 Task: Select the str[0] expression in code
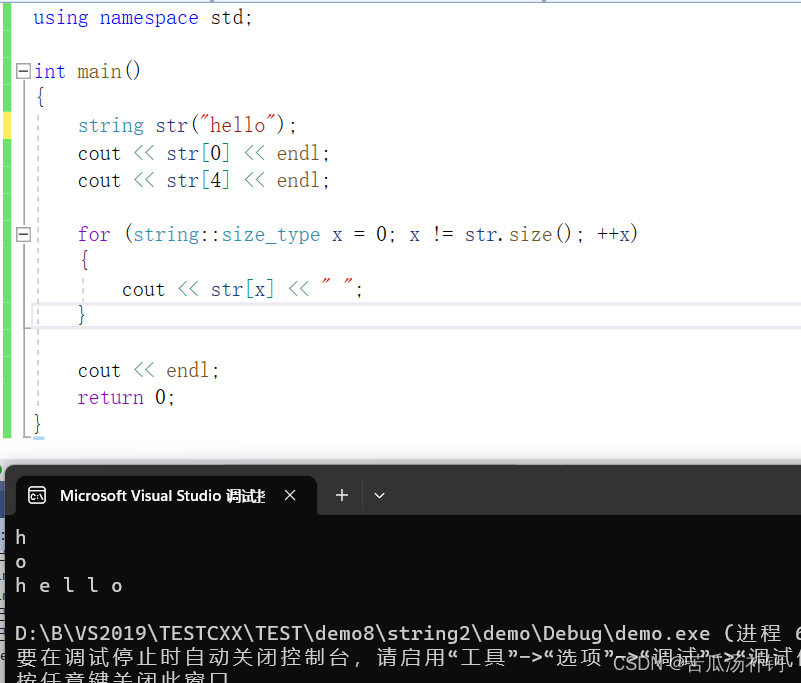(x=198, y=152)
